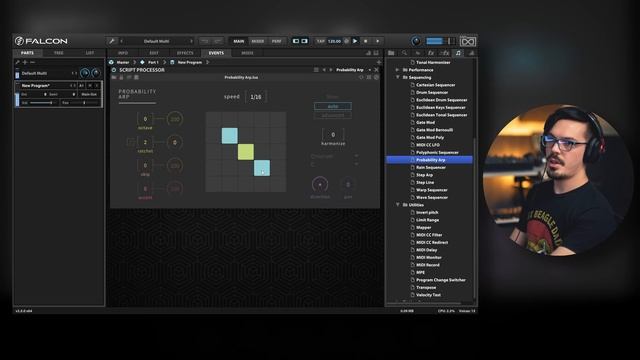Toggle the right sidebar panel icon

(x=304, y=41)
